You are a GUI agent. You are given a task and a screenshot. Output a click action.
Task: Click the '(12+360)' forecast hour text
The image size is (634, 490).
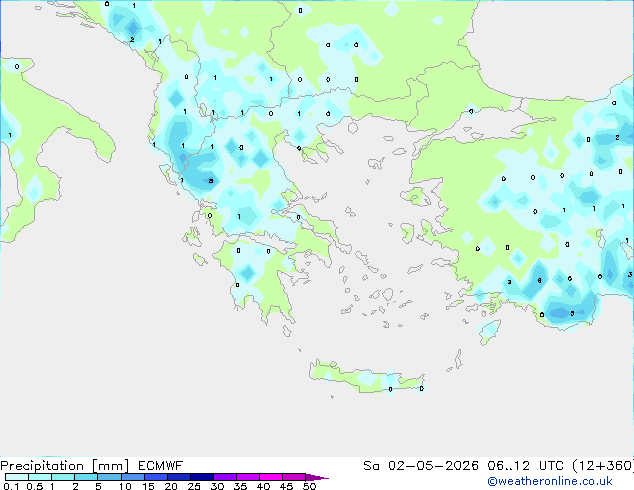tap(603, 466)
